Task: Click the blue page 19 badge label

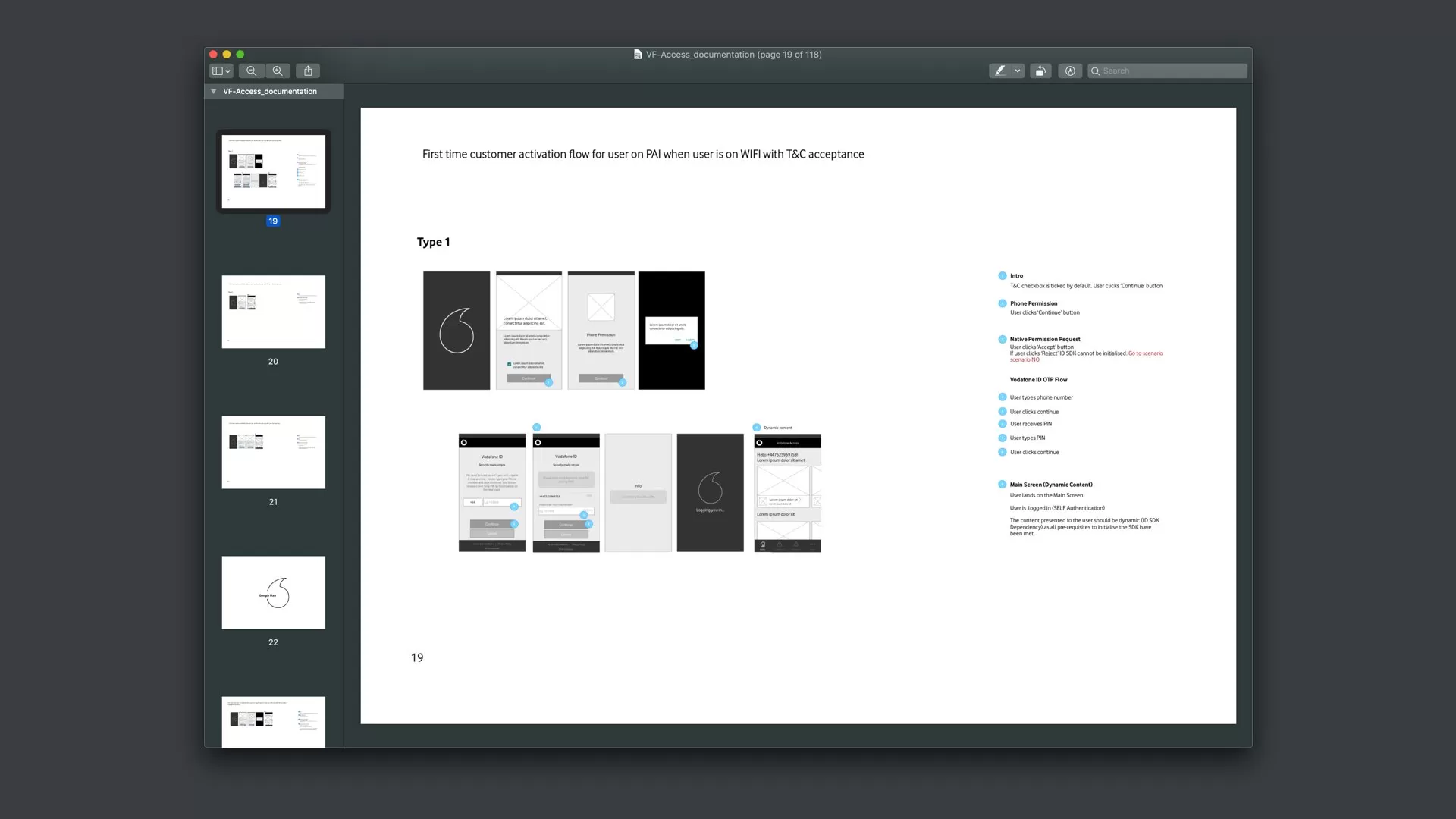Action: pos(273,221)
